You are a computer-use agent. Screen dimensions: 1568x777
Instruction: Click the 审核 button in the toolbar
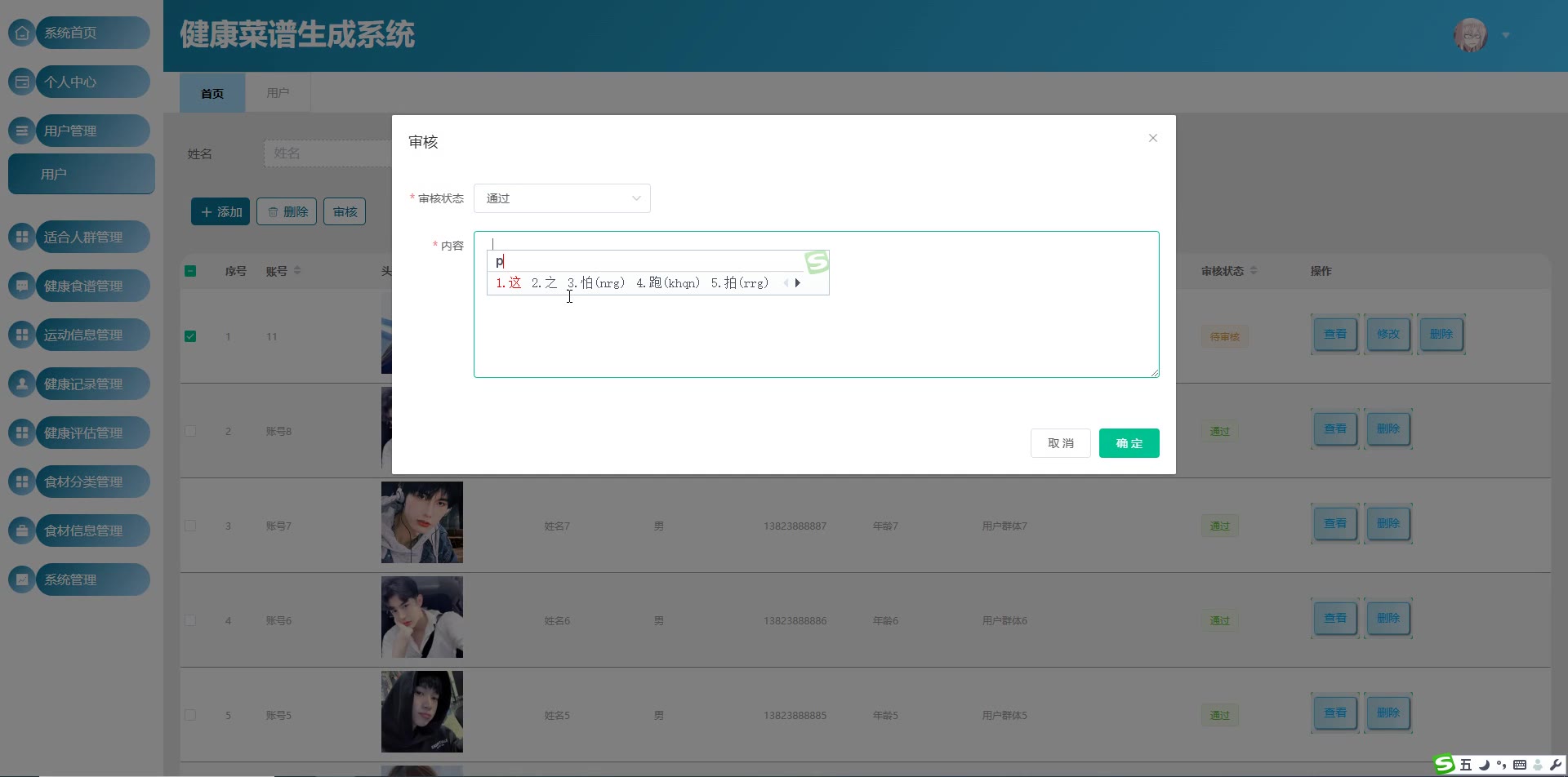345,211
